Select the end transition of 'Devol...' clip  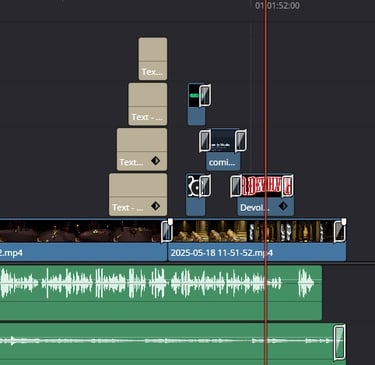pos(287,186)
